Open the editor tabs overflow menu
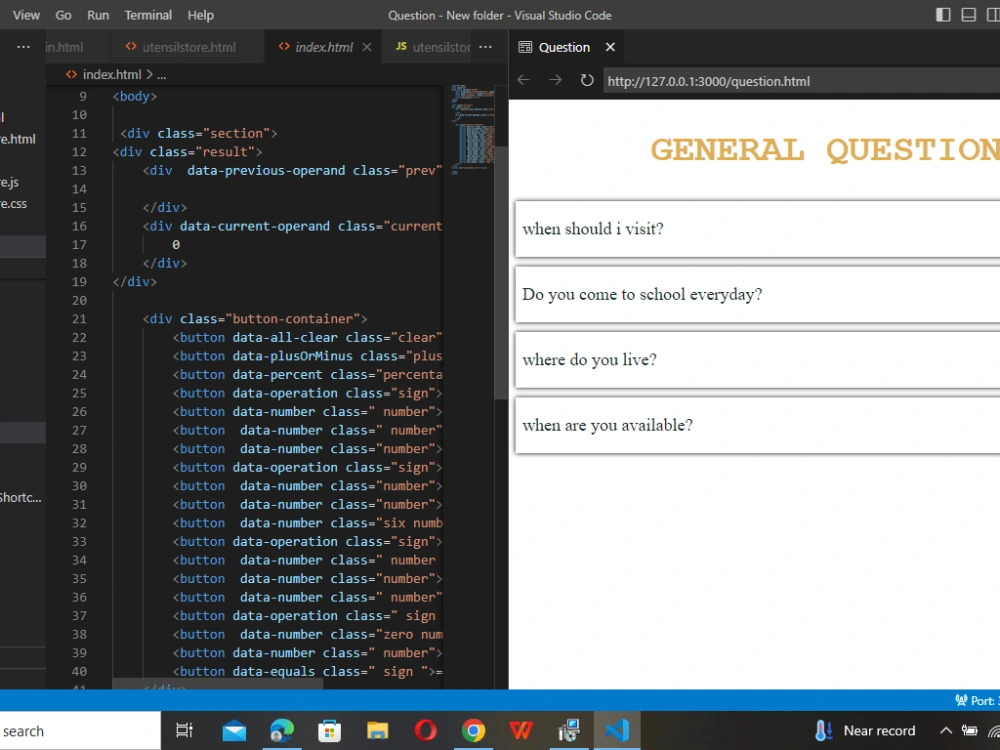This screenshot has width=1000, height=750. [x=485, y=46]
